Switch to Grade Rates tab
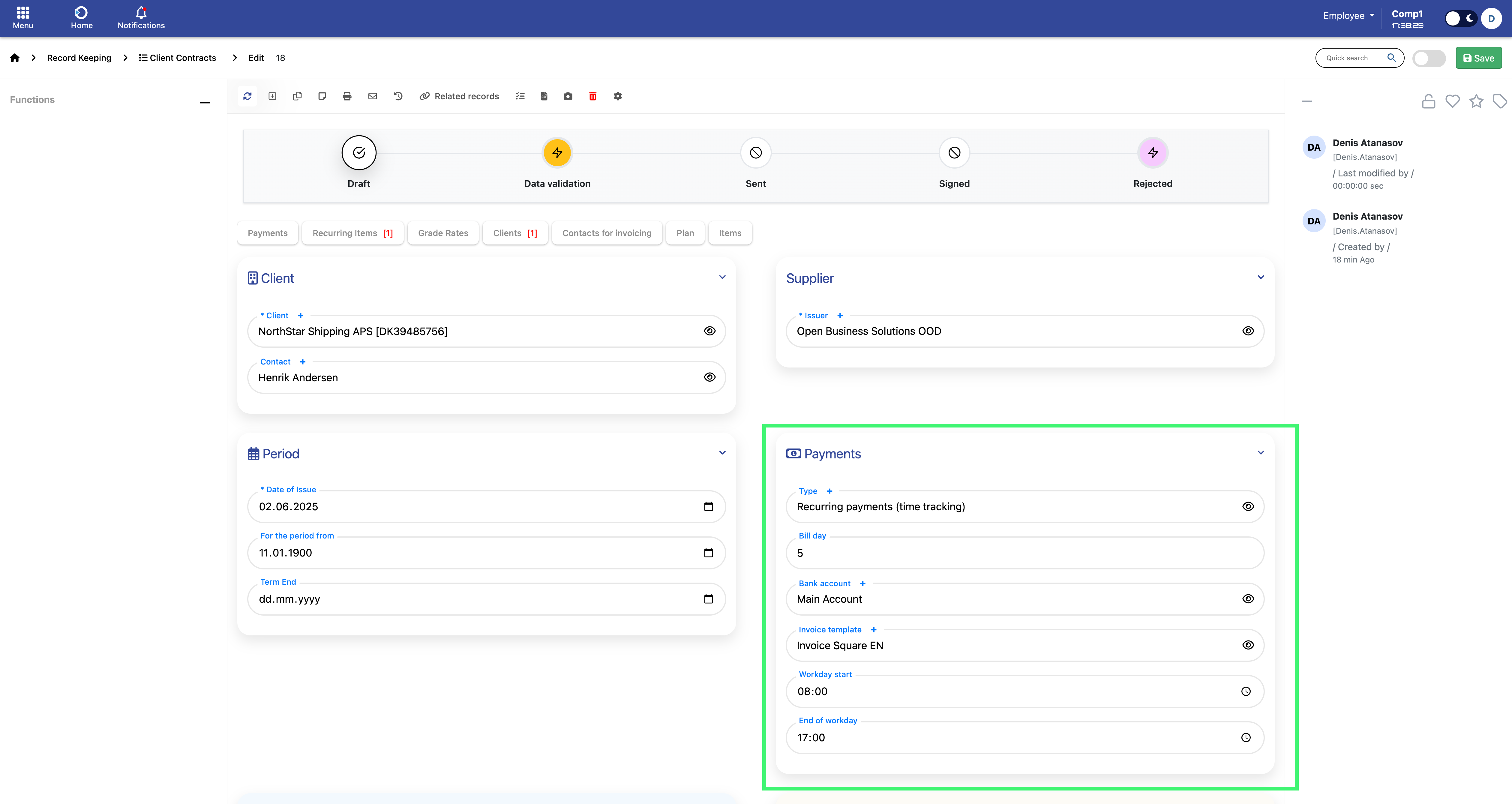1512x804 pixels. click(443, 233)
